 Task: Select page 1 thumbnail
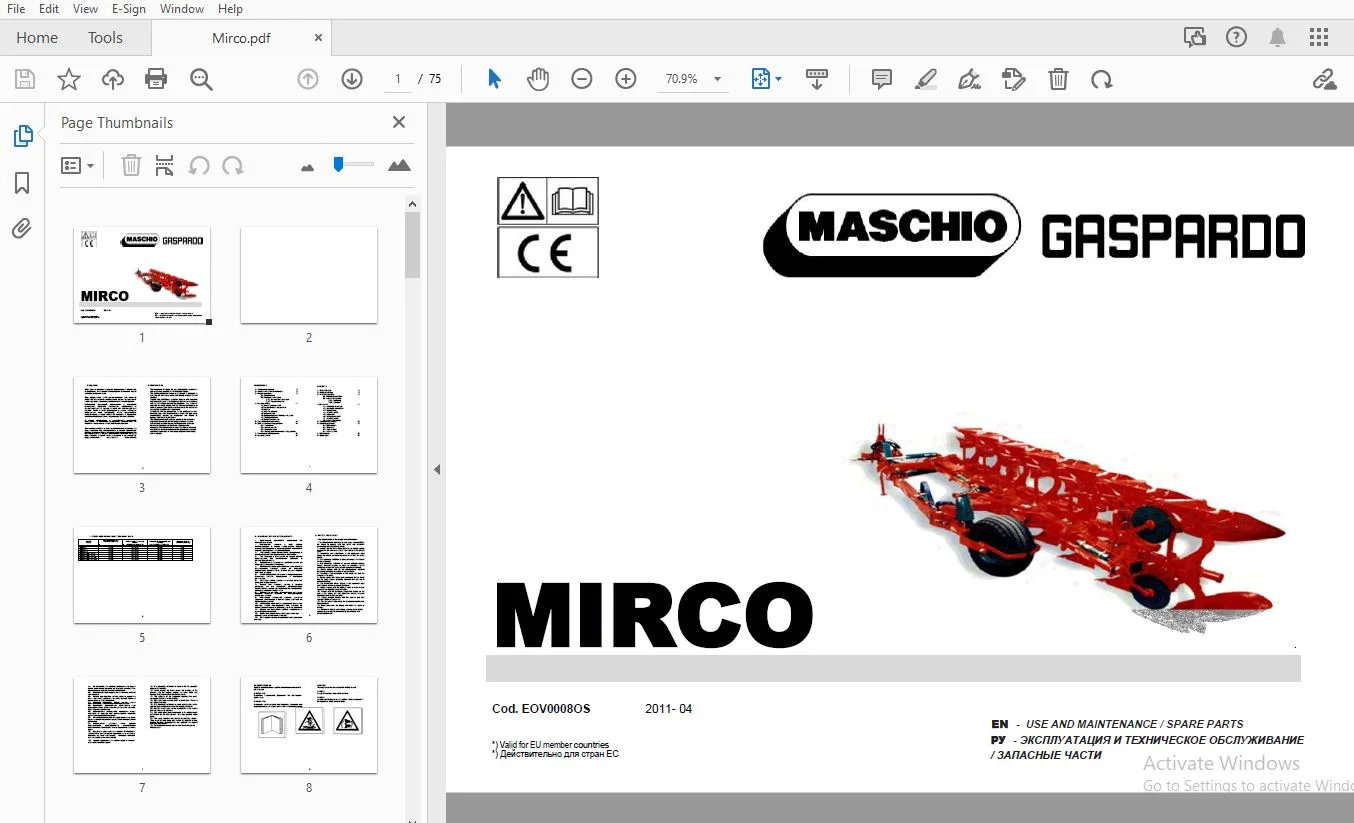tap(142, 275)
